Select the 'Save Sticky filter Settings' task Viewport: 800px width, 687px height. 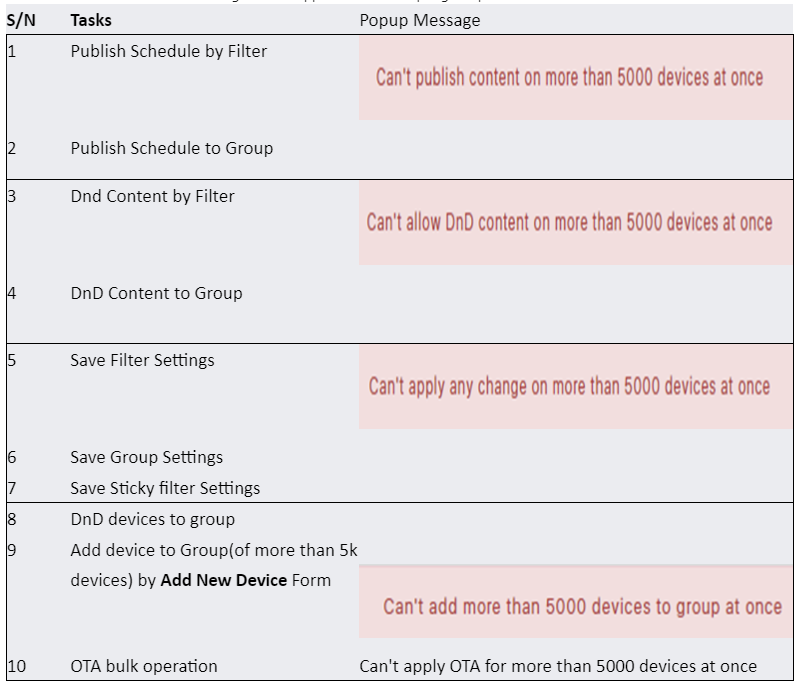pos(165,489)
